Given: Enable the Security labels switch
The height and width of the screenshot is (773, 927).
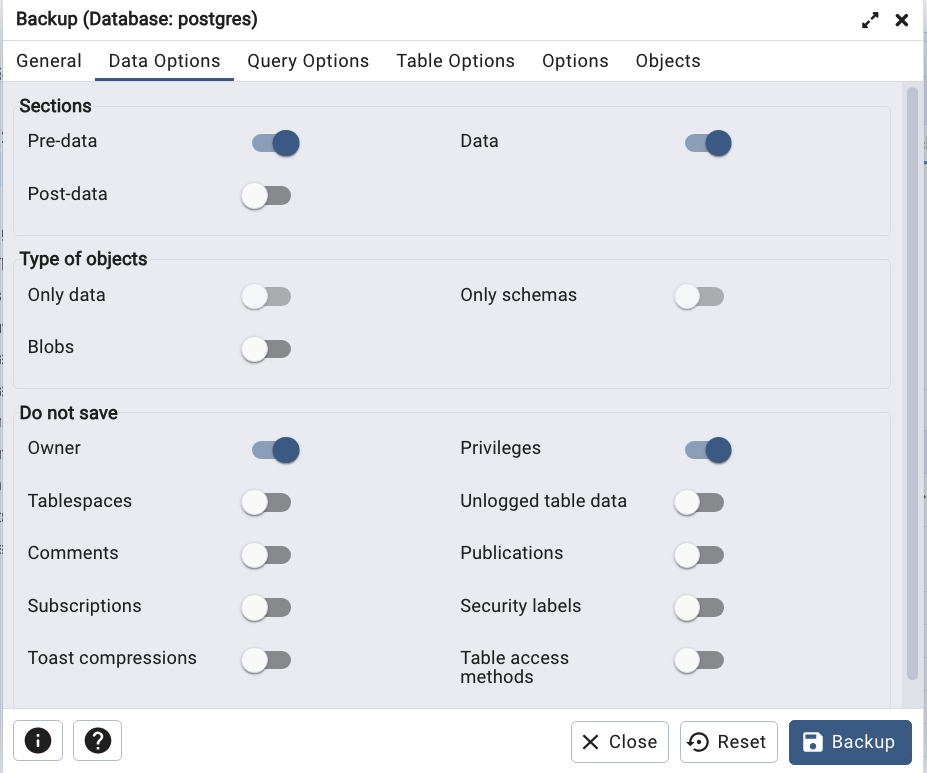Looking at the screenshot, I should pyautogui.click(x=699, y=607).
